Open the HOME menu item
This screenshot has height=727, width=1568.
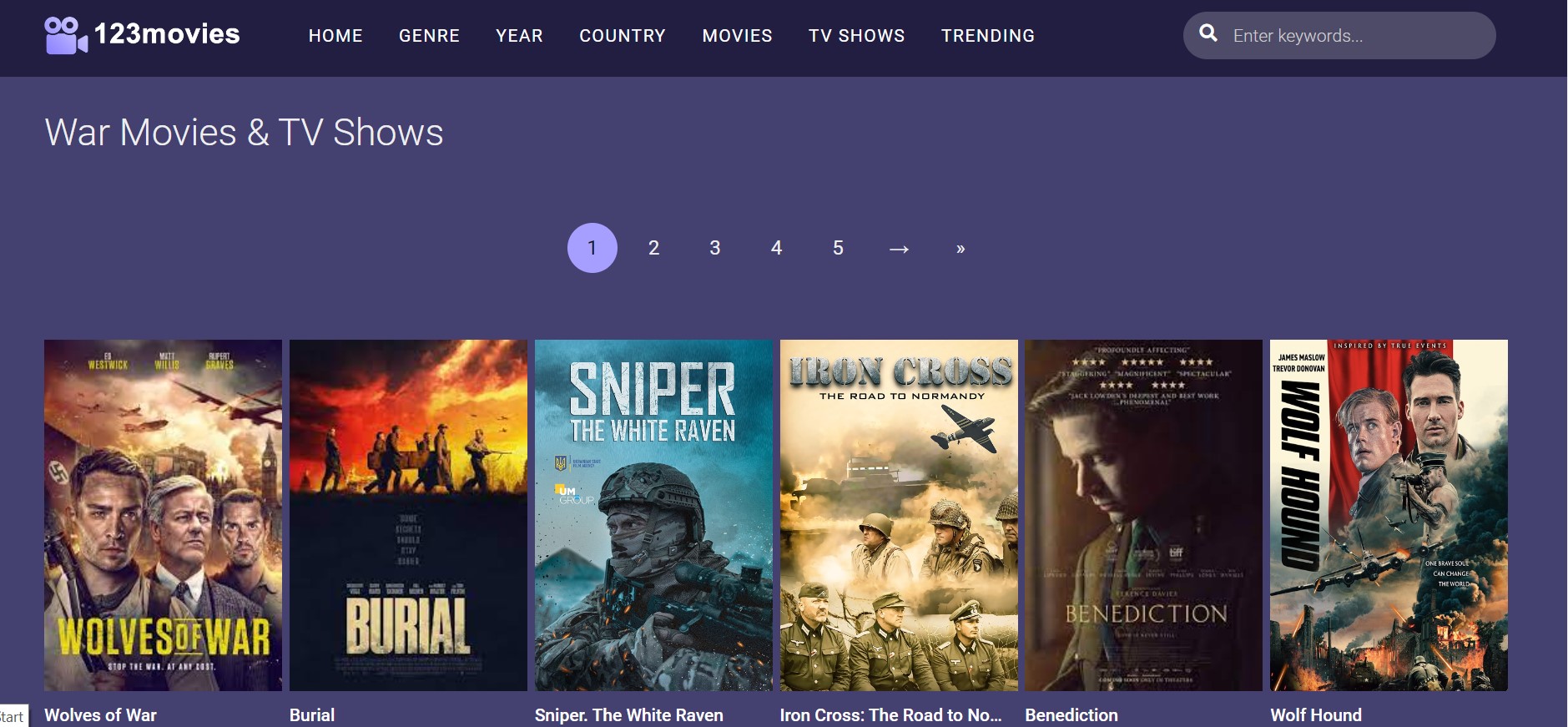coord(335,36)
